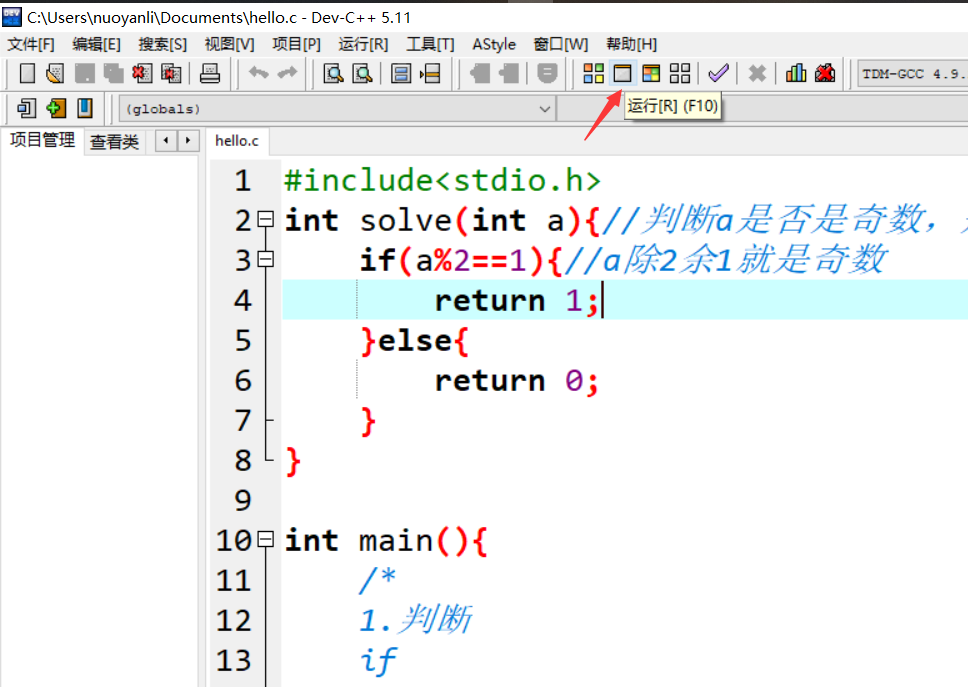968x687 pixels.
Task: Click the Close All files toolbar icon
Action: point(171,73)
